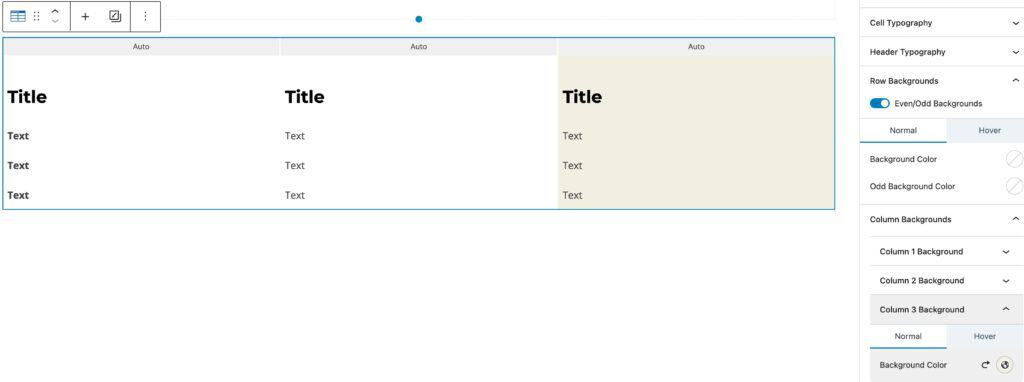Move the table block down
The height and width of the screenshot is (382, 1024).
point(55,22)
